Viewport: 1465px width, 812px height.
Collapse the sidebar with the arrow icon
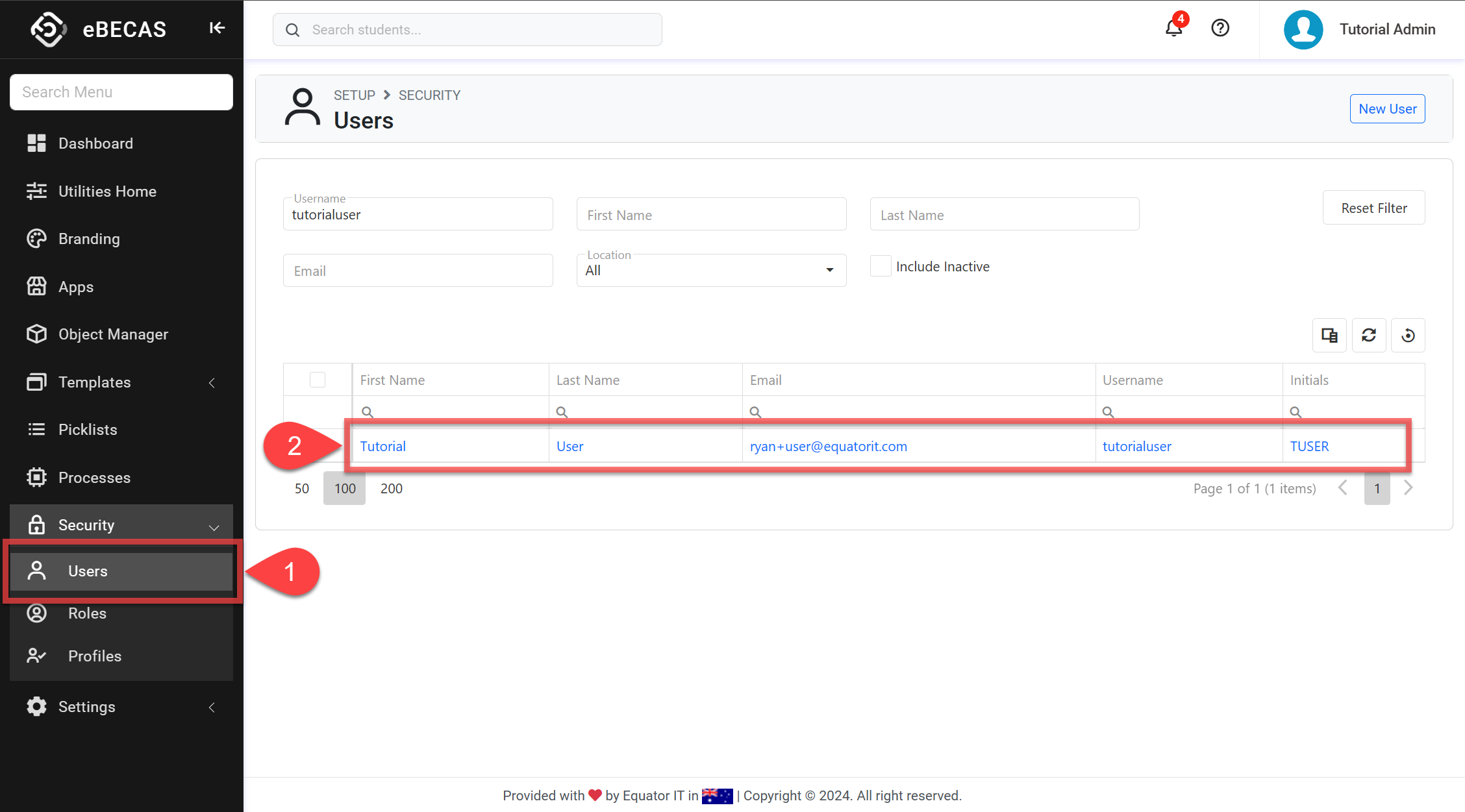(217, 28)
